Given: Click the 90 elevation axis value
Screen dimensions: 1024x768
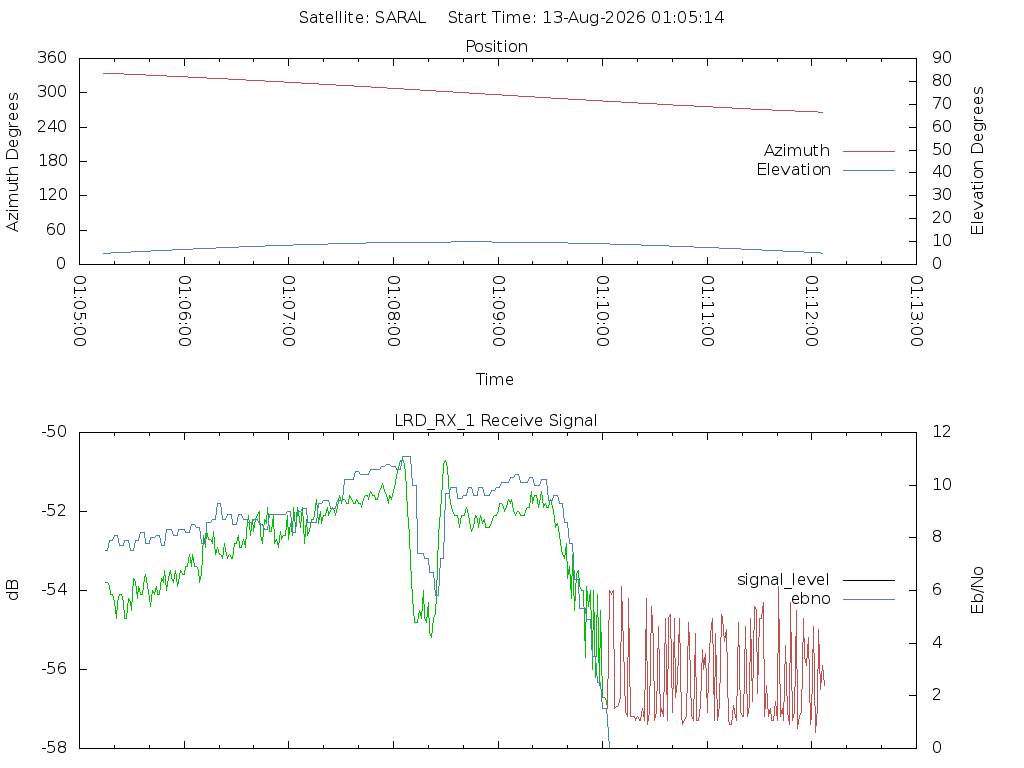Looking at the screenshot, I should (942, 58).
